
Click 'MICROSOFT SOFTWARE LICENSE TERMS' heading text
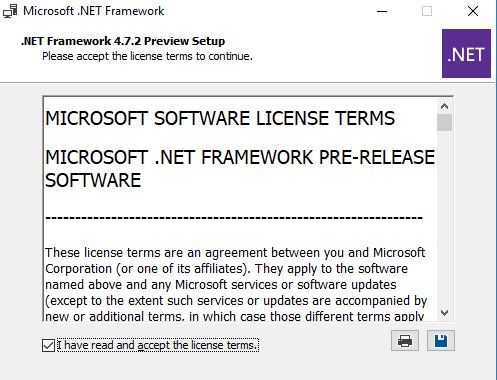click(220, 118)
